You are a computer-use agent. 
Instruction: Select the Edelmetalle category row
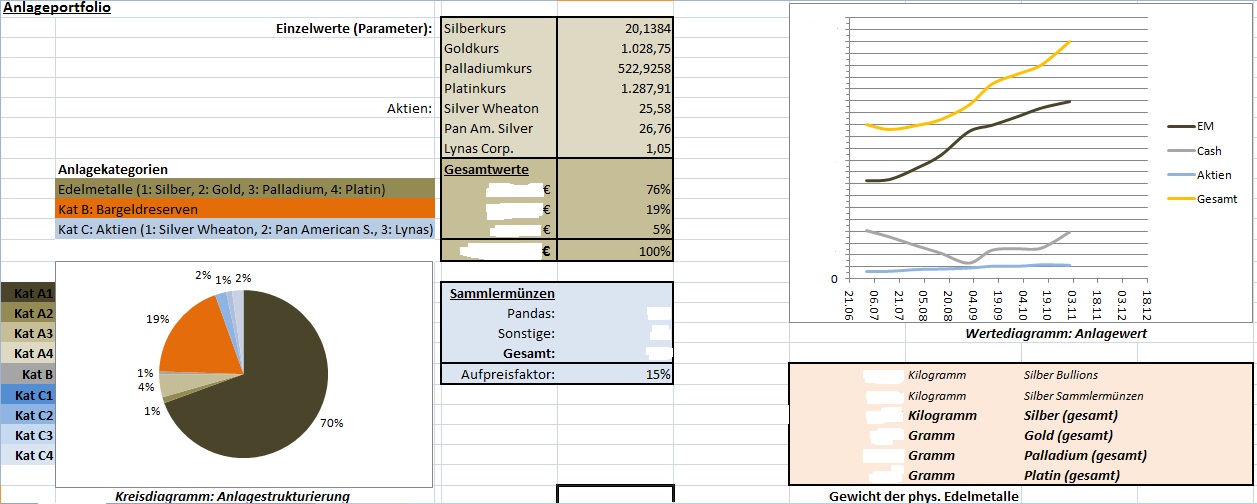[245, 189]
